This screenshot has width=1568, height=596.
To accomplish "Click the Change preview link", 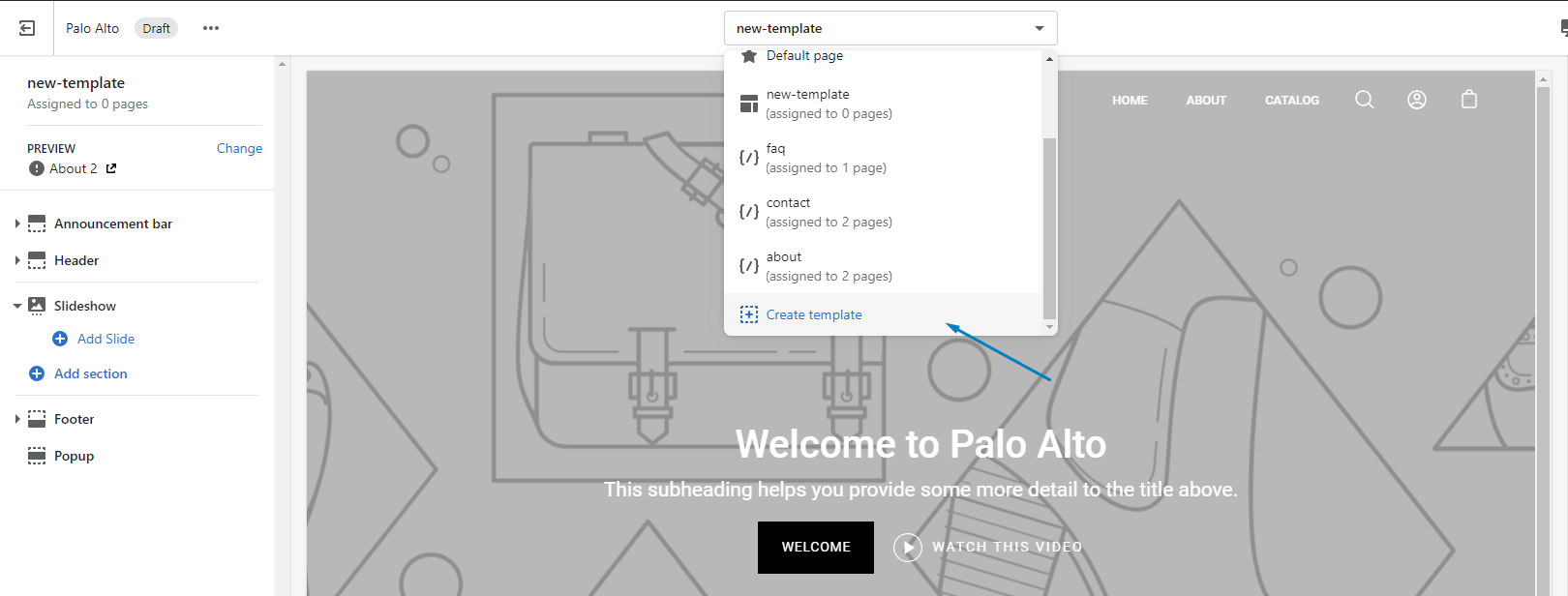I will (239, 148).
